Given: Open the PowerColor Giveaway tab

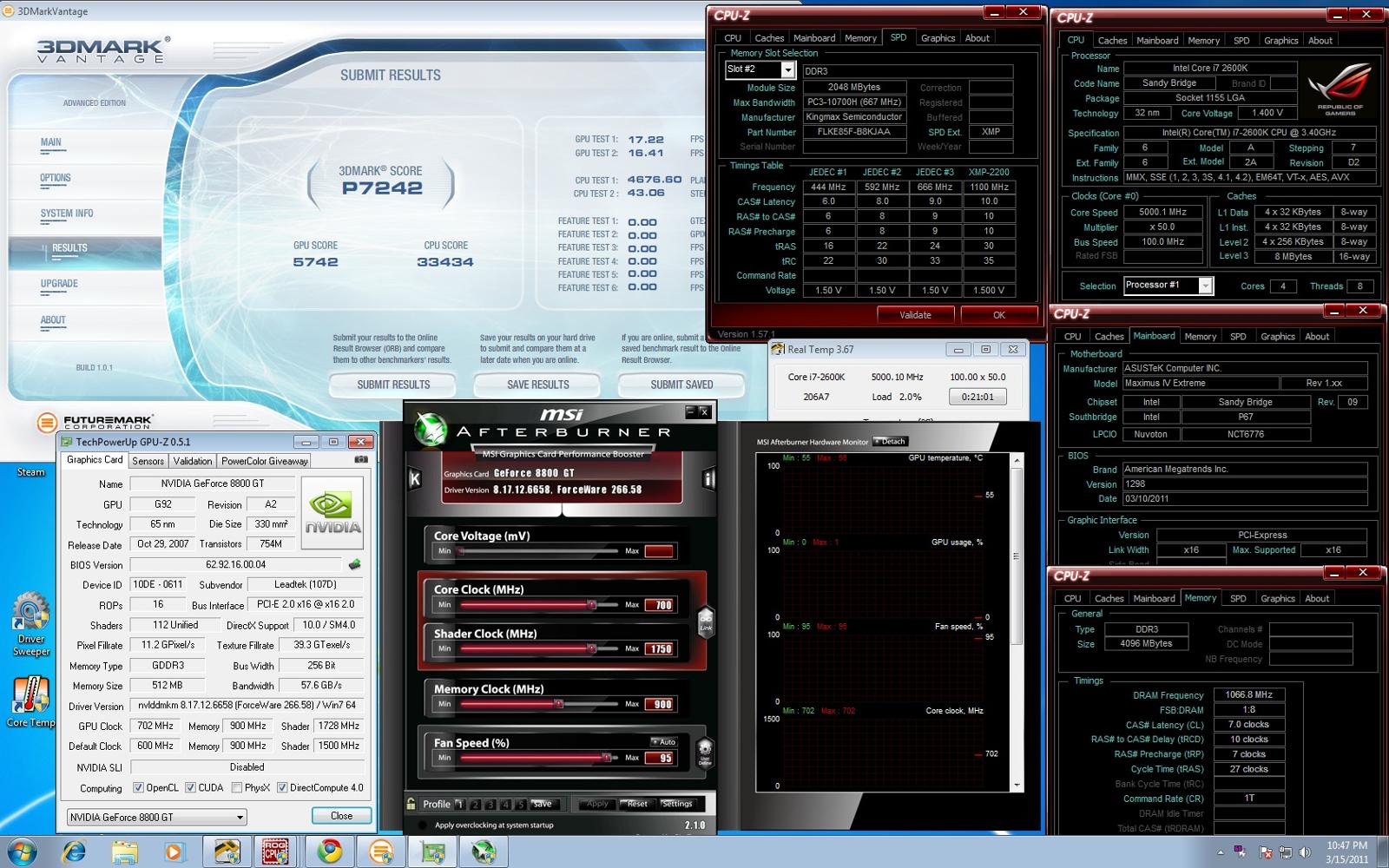Looking at the screenshot, I should 264,461.
